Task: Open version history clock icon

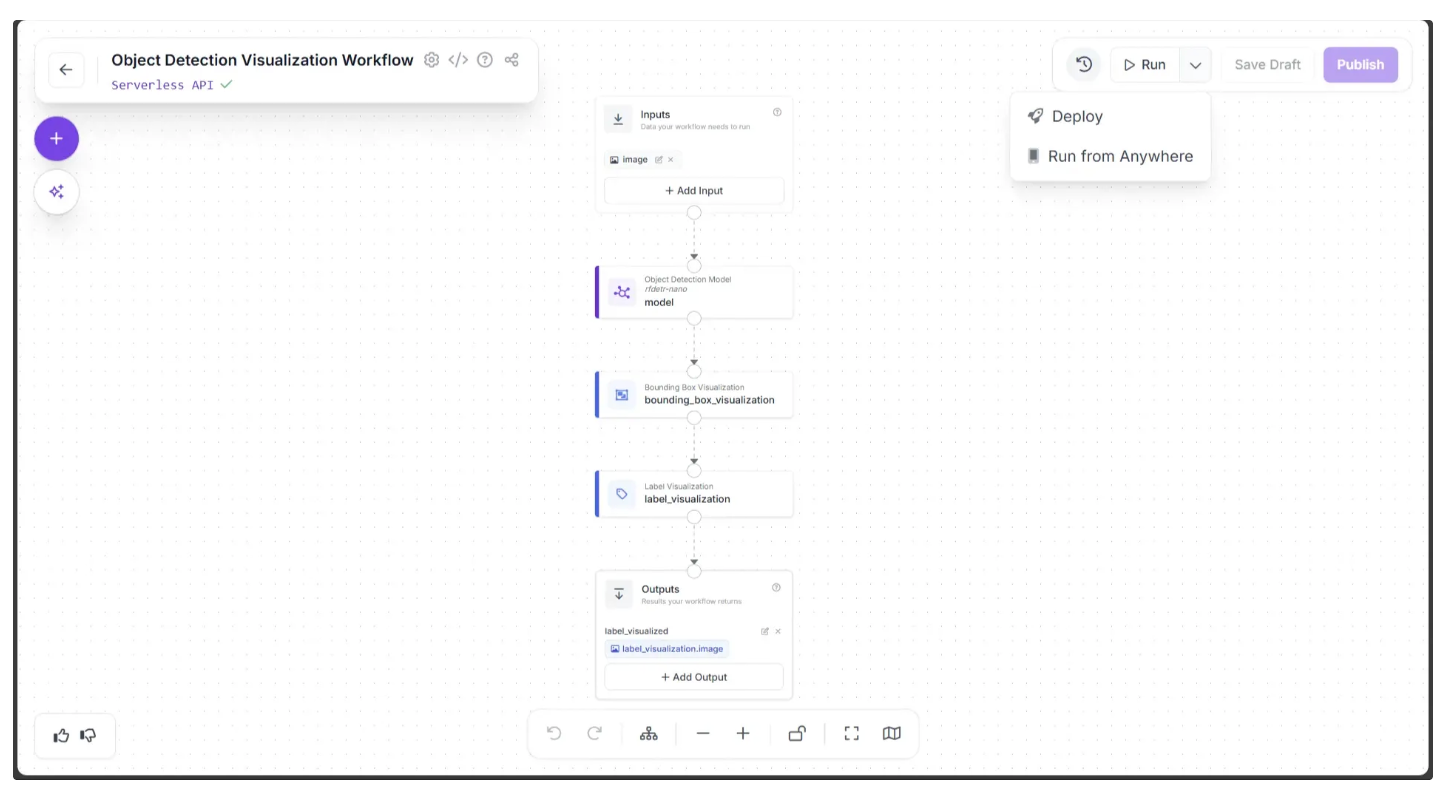Action: pos(1083,65)
